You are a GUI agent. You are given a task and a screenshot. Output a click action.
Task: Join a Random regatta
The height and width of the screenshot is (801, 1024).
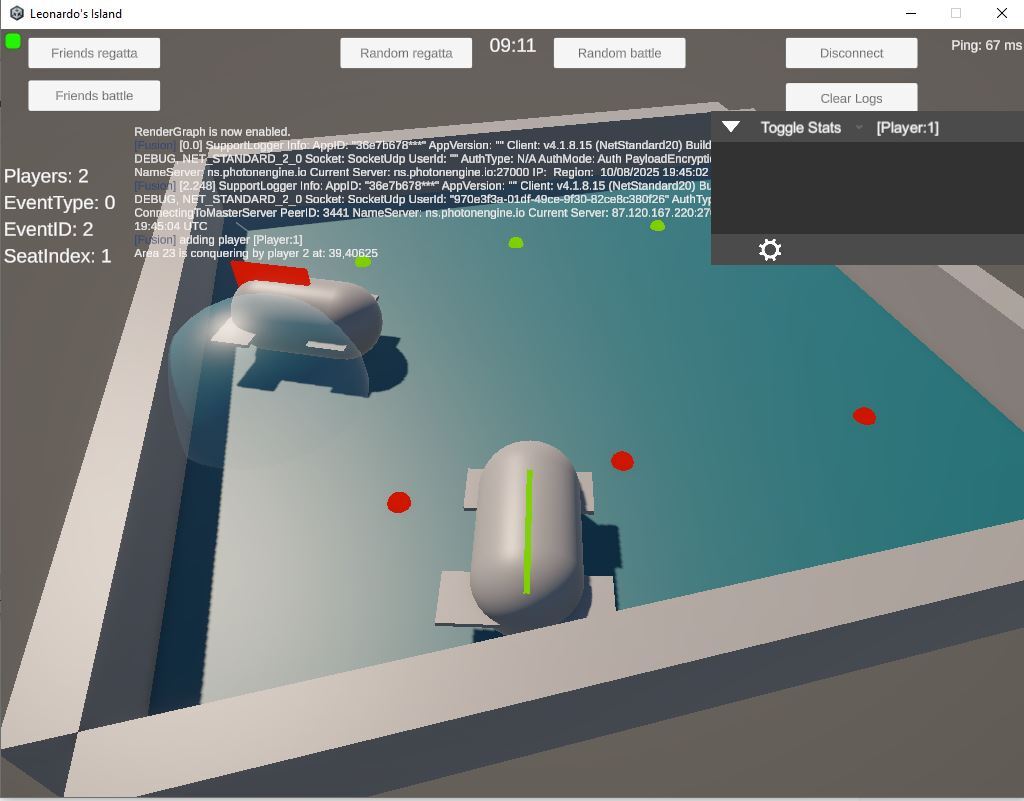point(406,53)
